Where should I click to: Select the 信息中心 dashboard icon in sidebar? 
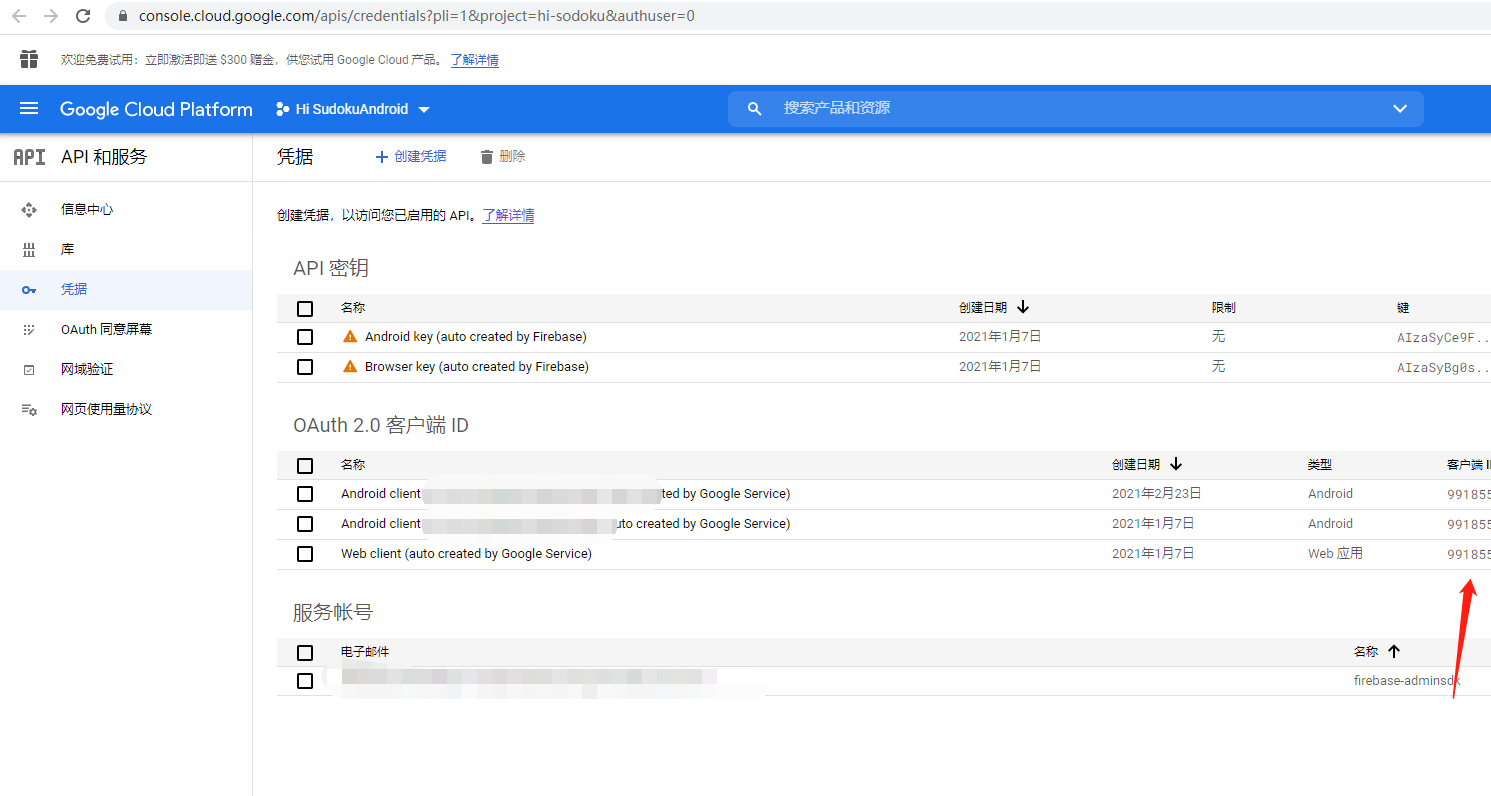point(29,209)
